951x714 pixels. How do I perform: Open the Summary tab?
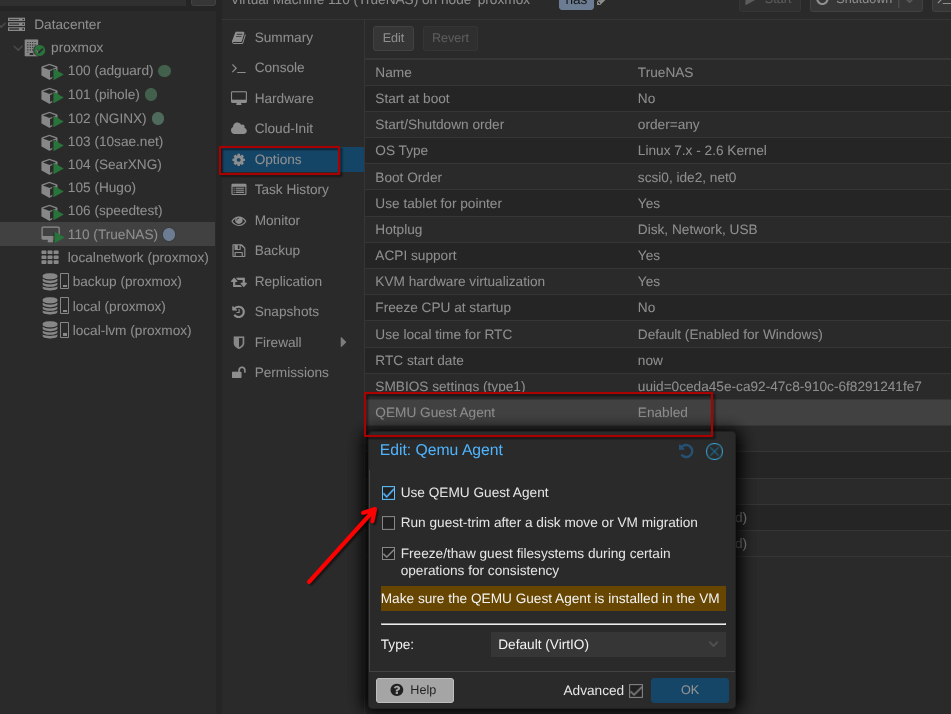tap(284, 38)
